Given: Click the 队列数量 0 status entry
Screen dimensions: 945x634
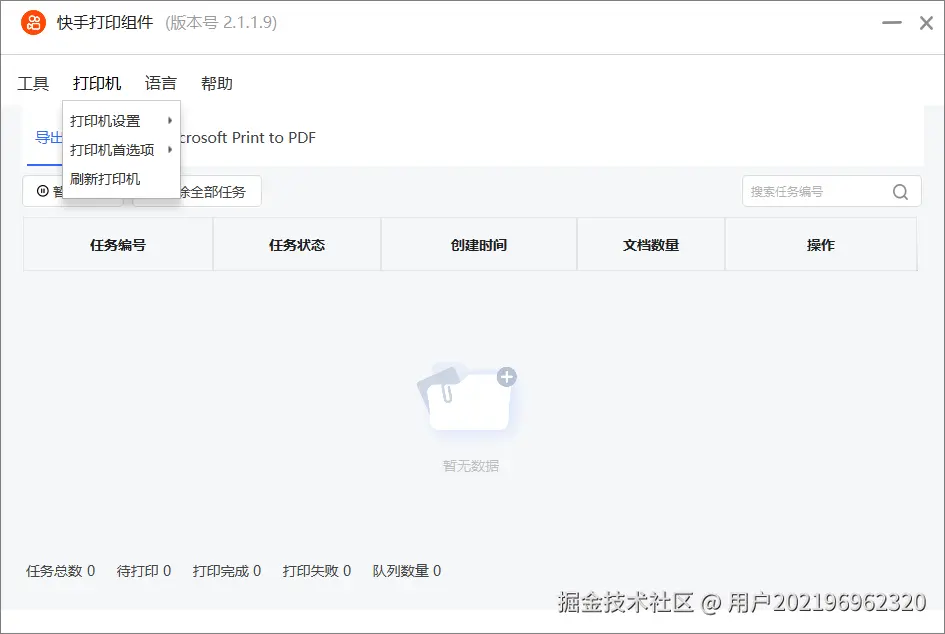Looking at the screenshot, I should tap(407, 571).
